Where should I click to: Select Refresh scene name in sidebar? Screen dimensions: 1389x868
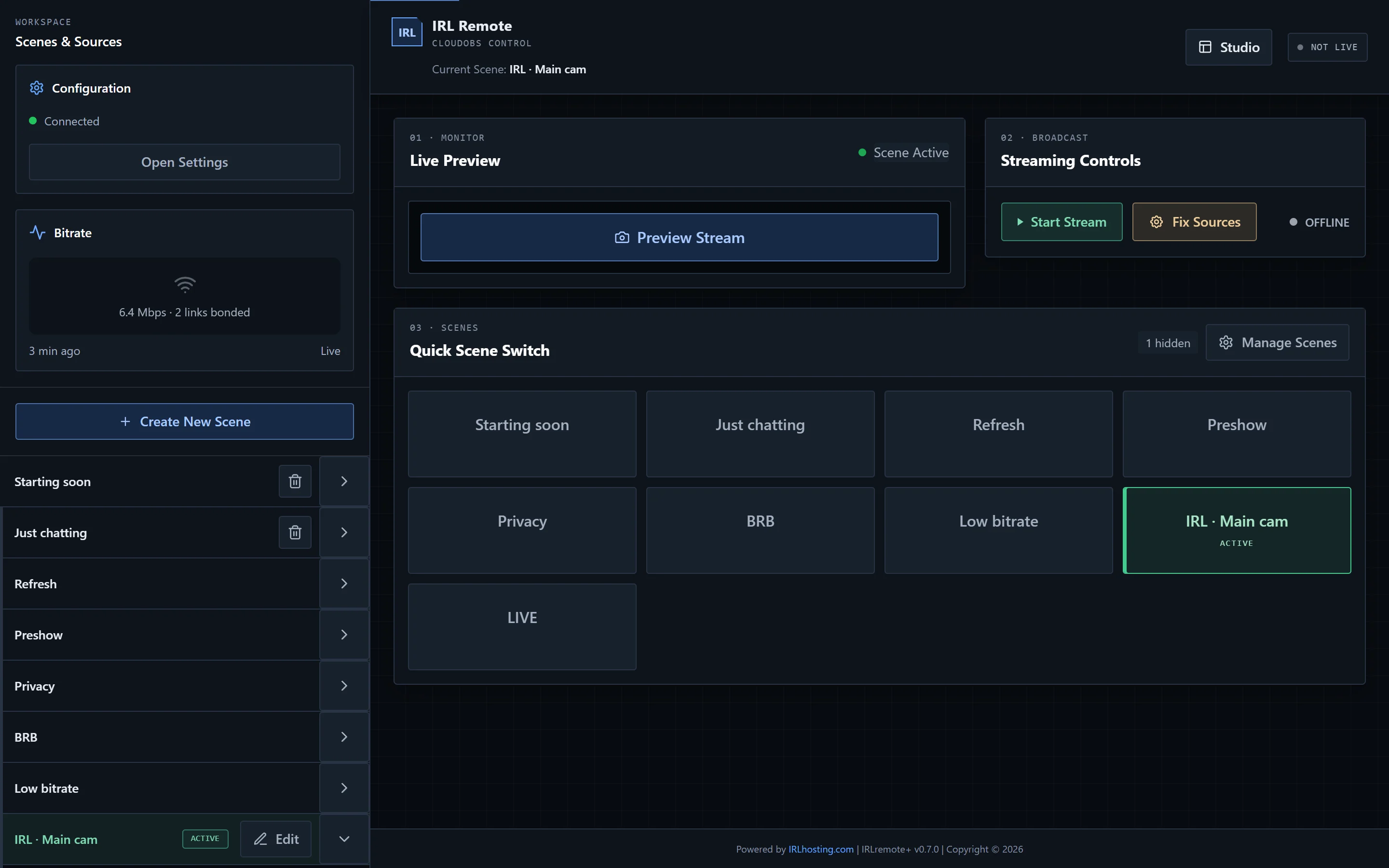coord(36,584)
